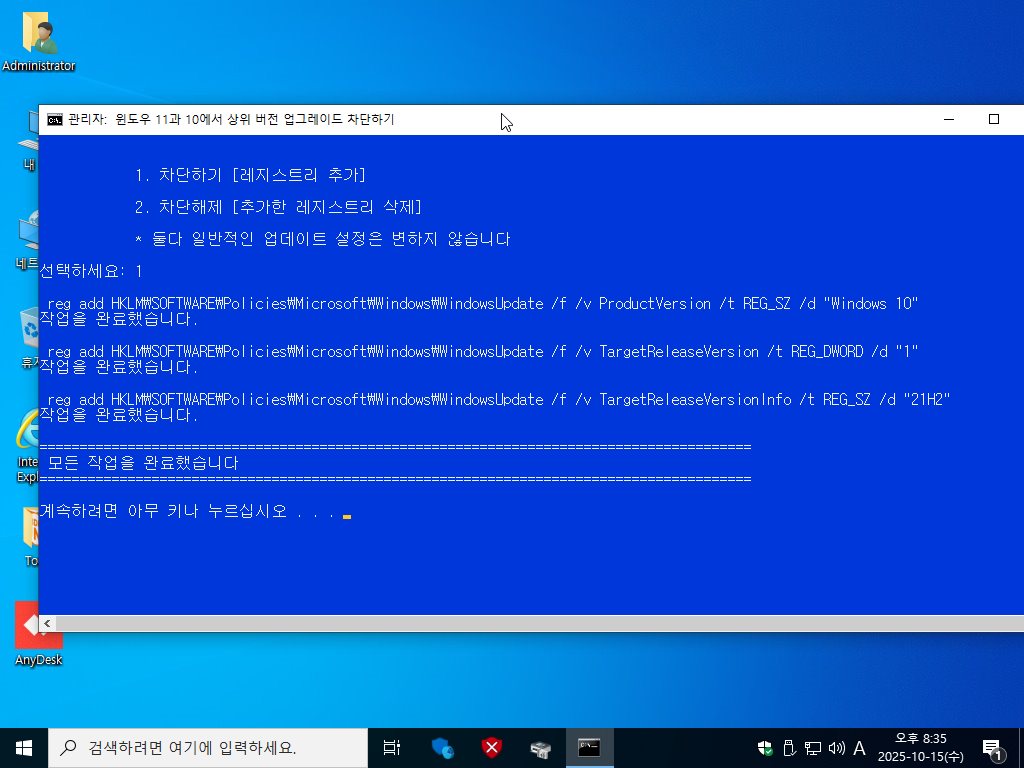Open Task View on the taskbar
The width and height of the screenshot is (1024, 768).
pos(392,748)
